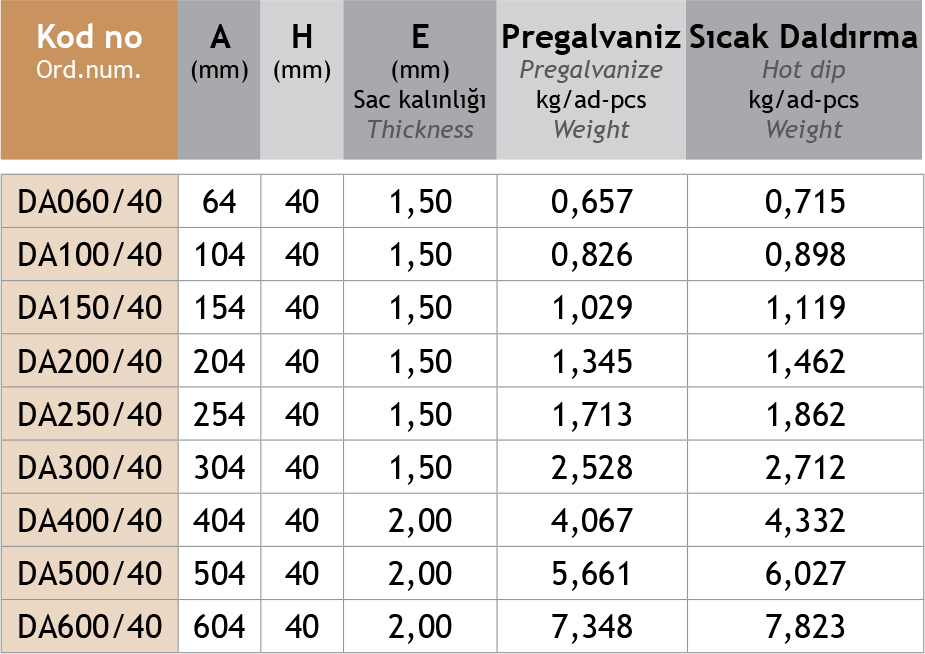Select hot dip weight value 7,823

coord(805,626)
